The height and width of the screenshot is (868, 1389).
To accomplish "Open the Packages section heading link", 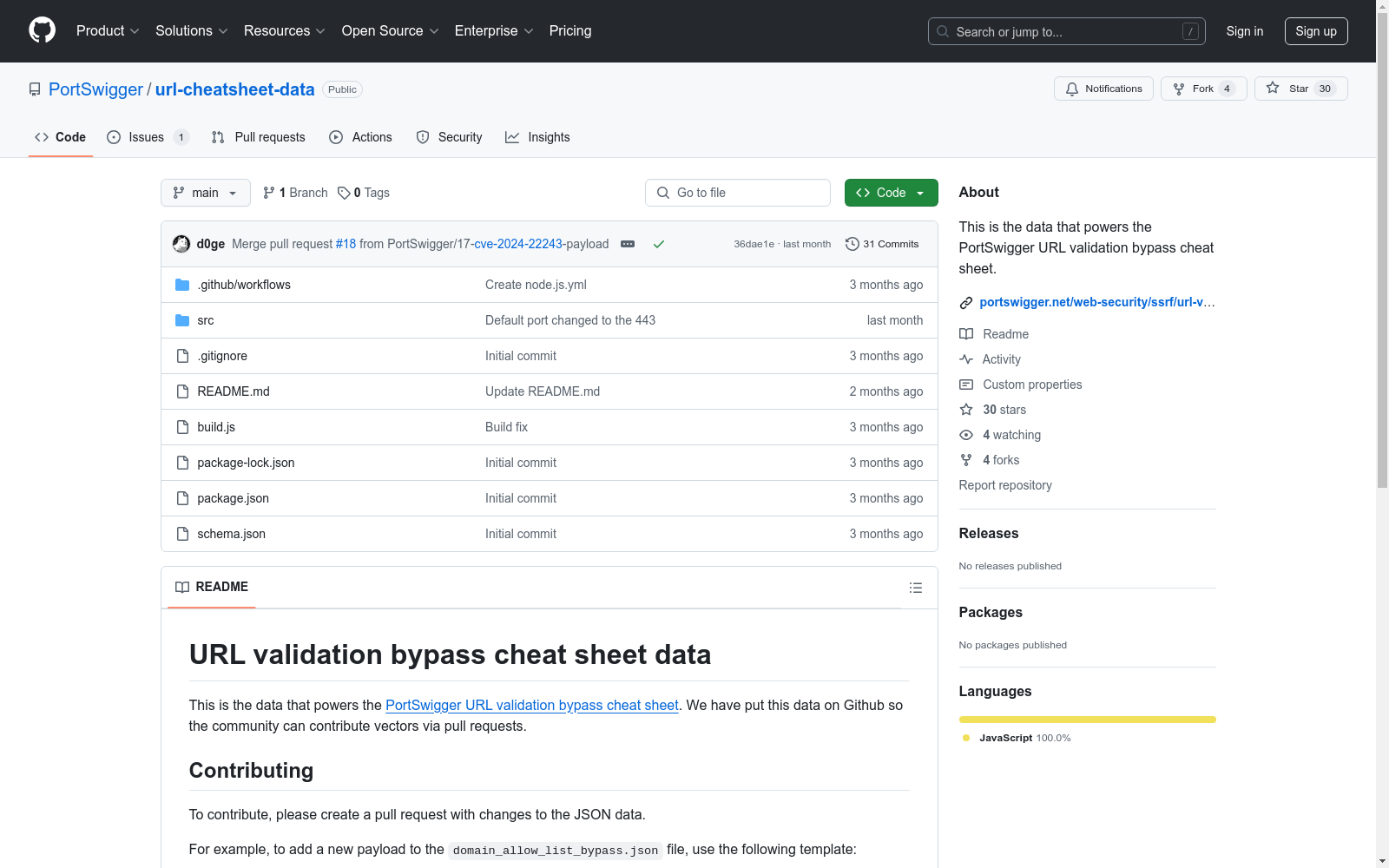I will (x=991, y=613).
